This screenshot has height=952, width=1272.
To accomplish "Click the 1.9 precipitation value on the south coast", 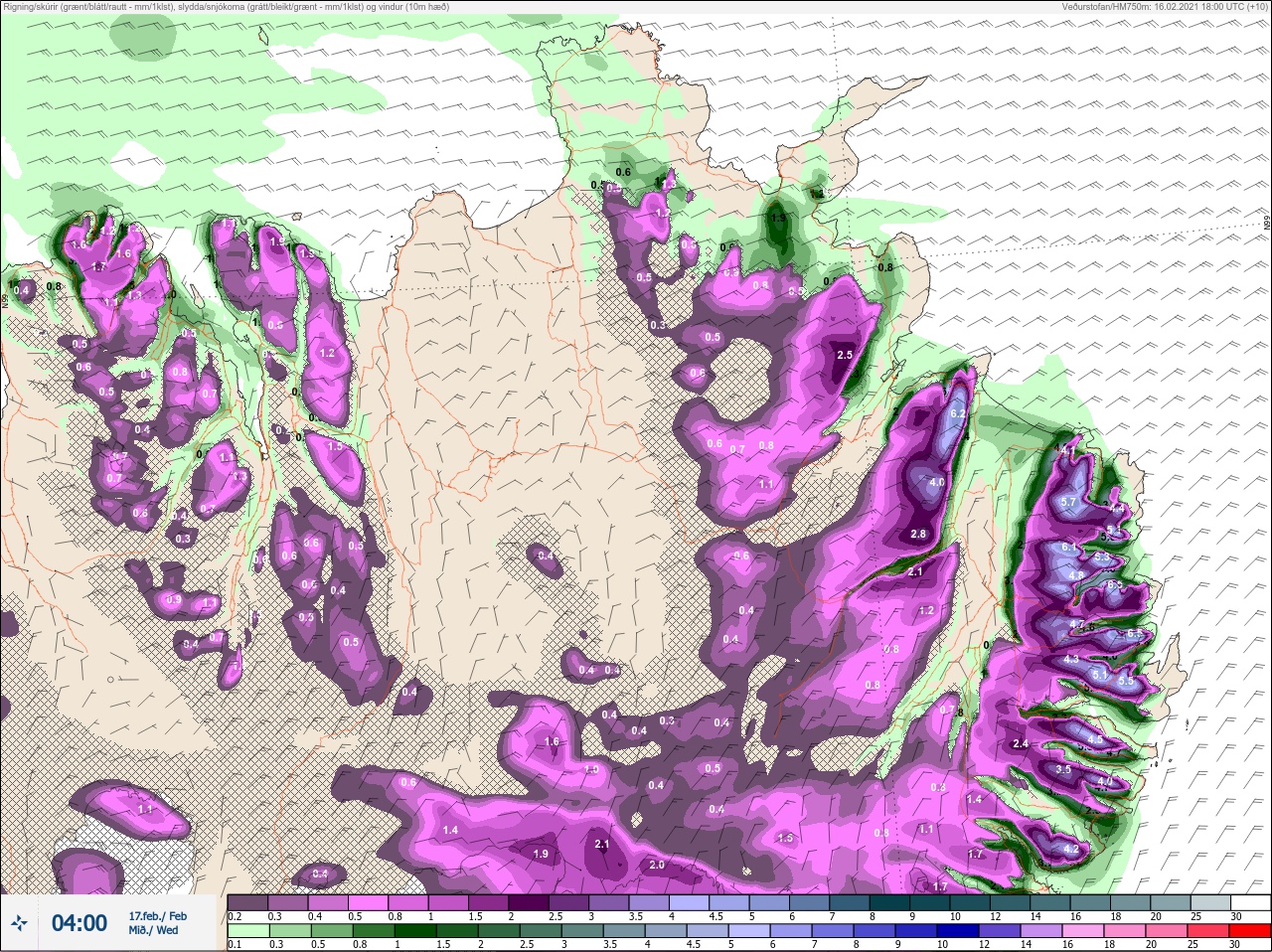I will click(x=541, y=854).
